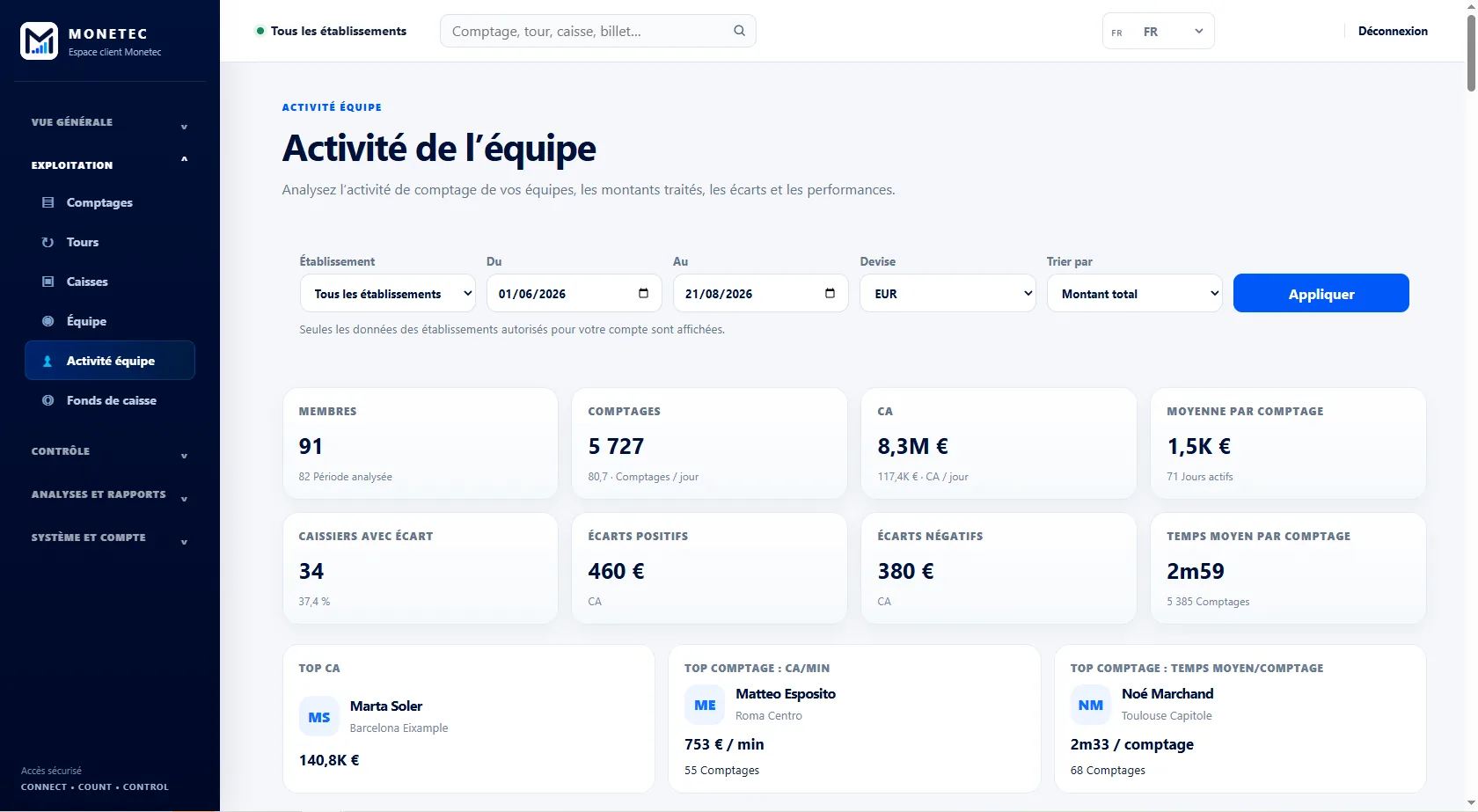The width and height of the screenshot is (1478, 812).
Task: Collapse the Exploitation section
Action: [110, 165]
